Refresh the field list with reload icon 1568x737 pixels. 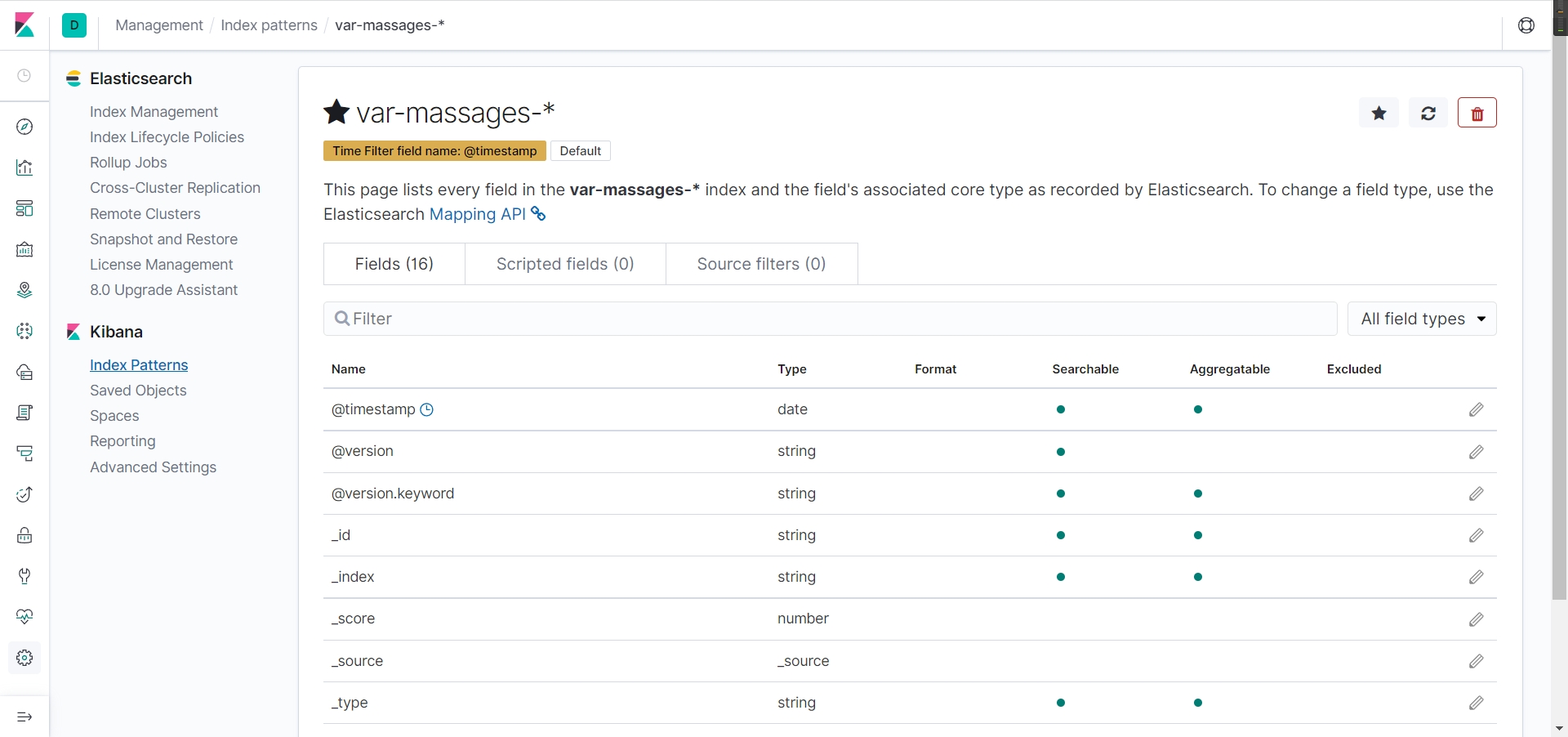1428,113
